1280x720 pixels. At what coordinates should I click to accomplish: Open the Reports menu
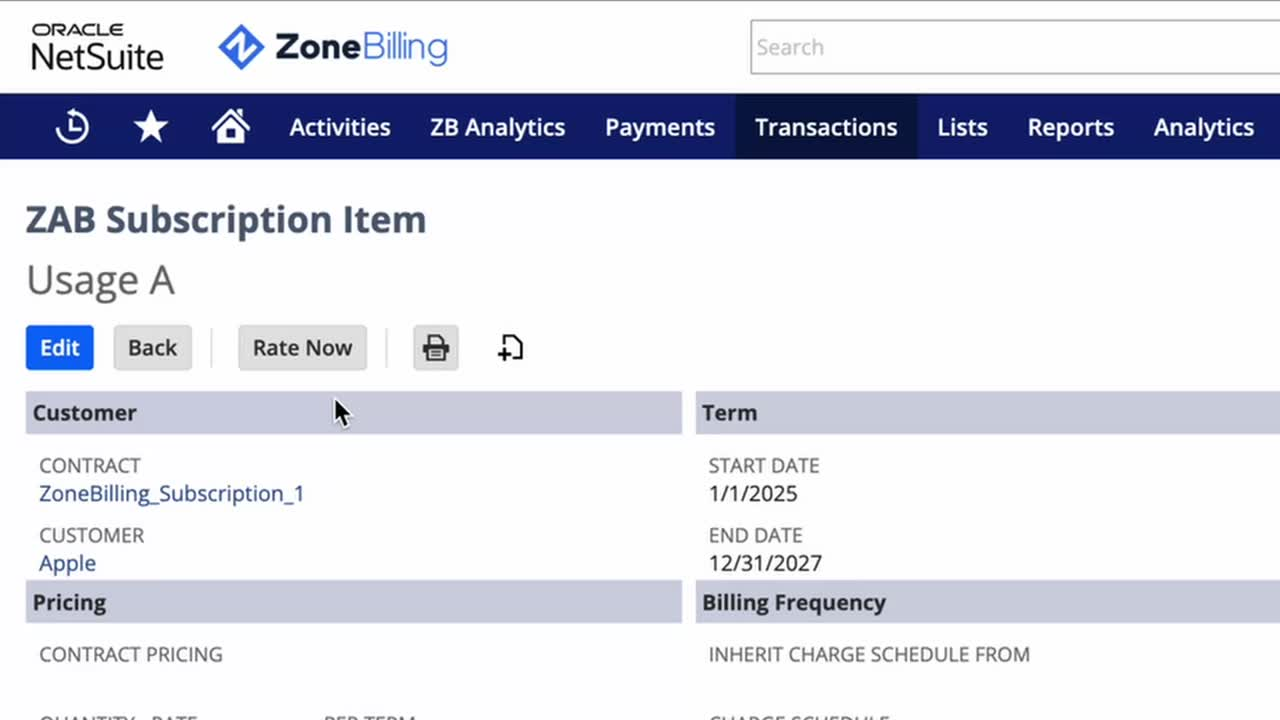[1070, 127]
